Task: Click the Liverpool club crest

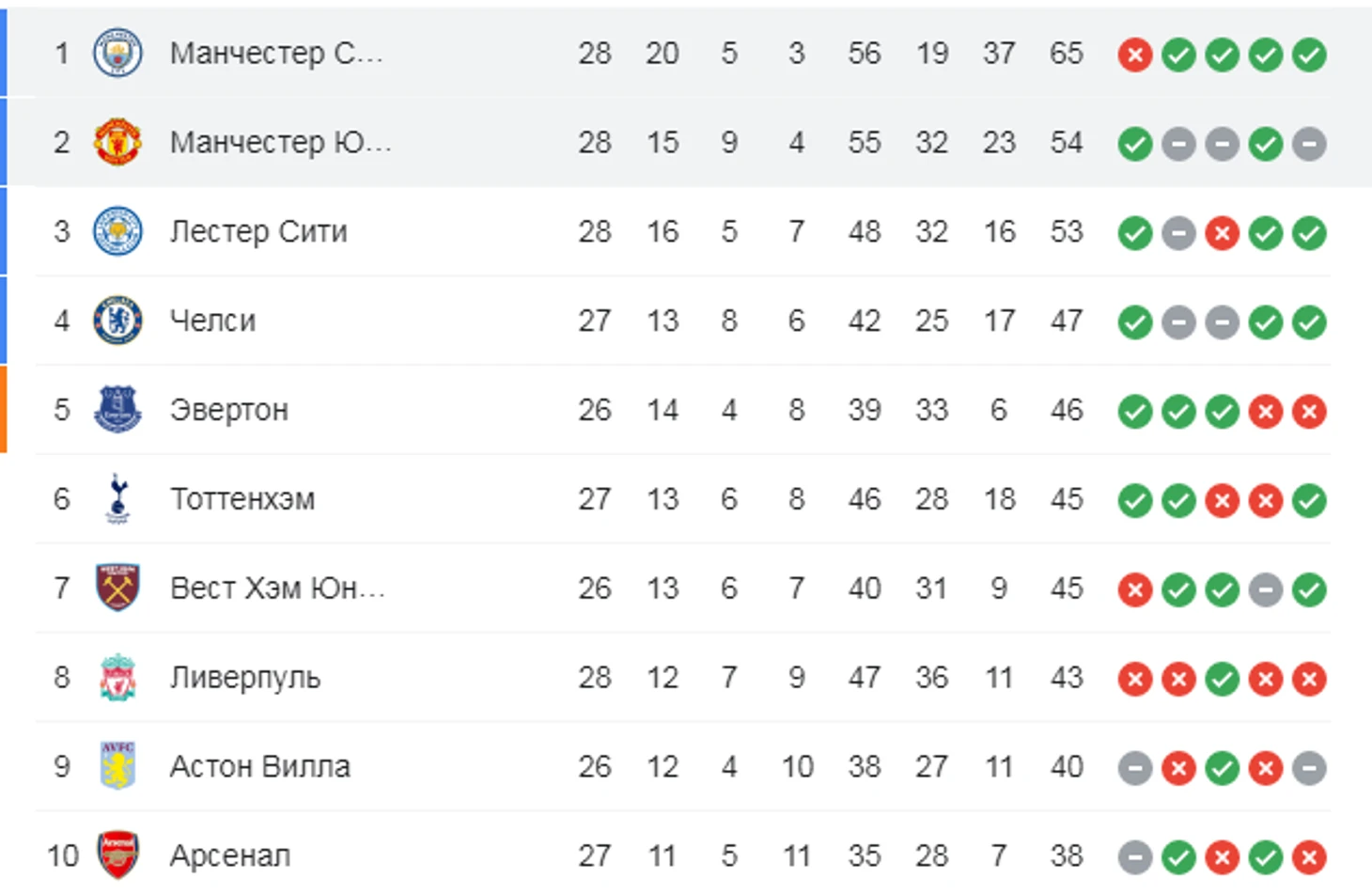Action: [117, 677]
